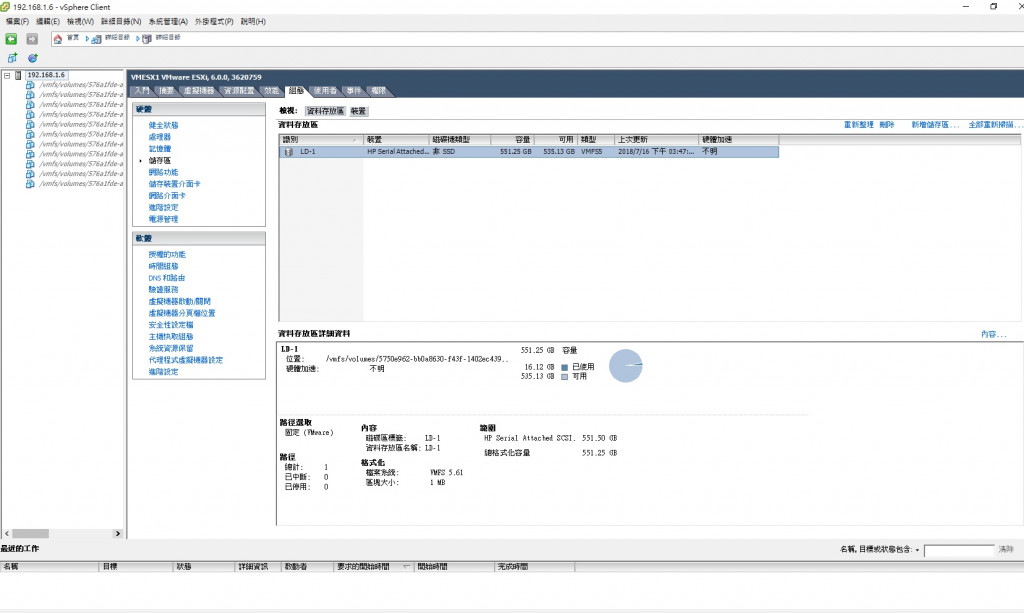Click inventory tree scrollbar right arrow
The image size is (1024, 613).
click(118, 533)
